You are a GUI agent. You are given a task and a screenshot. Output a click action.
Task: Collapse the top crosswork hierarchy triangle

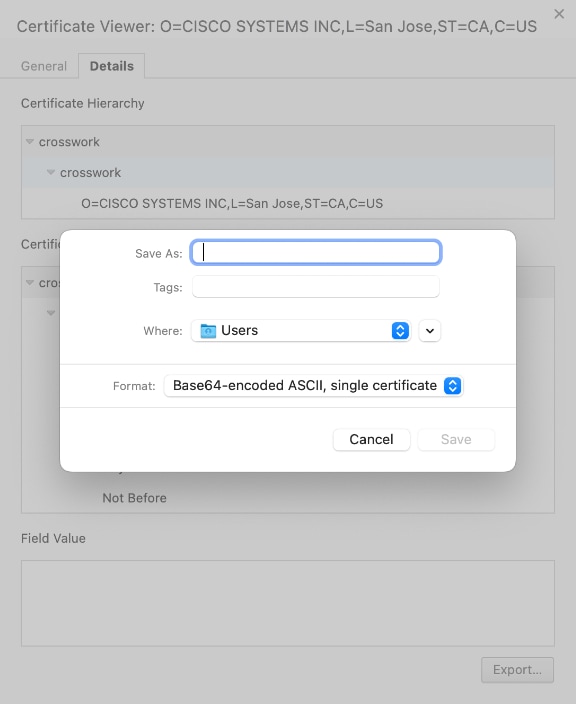[30, 142]
